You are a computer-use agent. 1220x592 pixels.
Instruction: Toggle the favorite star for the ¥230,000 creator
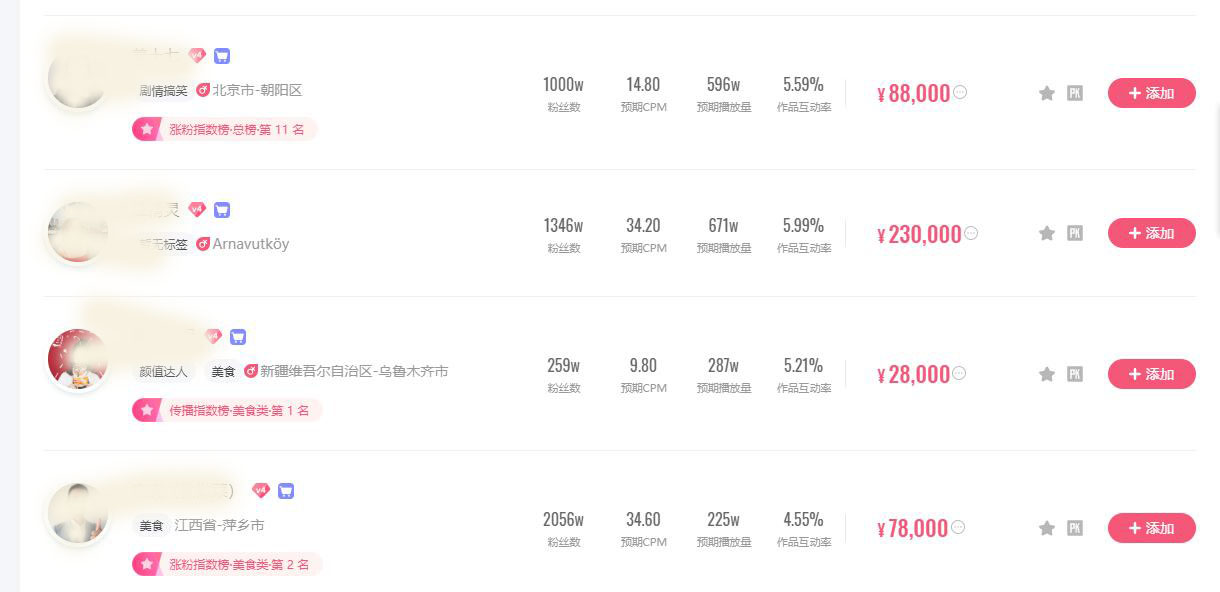click(x=1047, y=233)
